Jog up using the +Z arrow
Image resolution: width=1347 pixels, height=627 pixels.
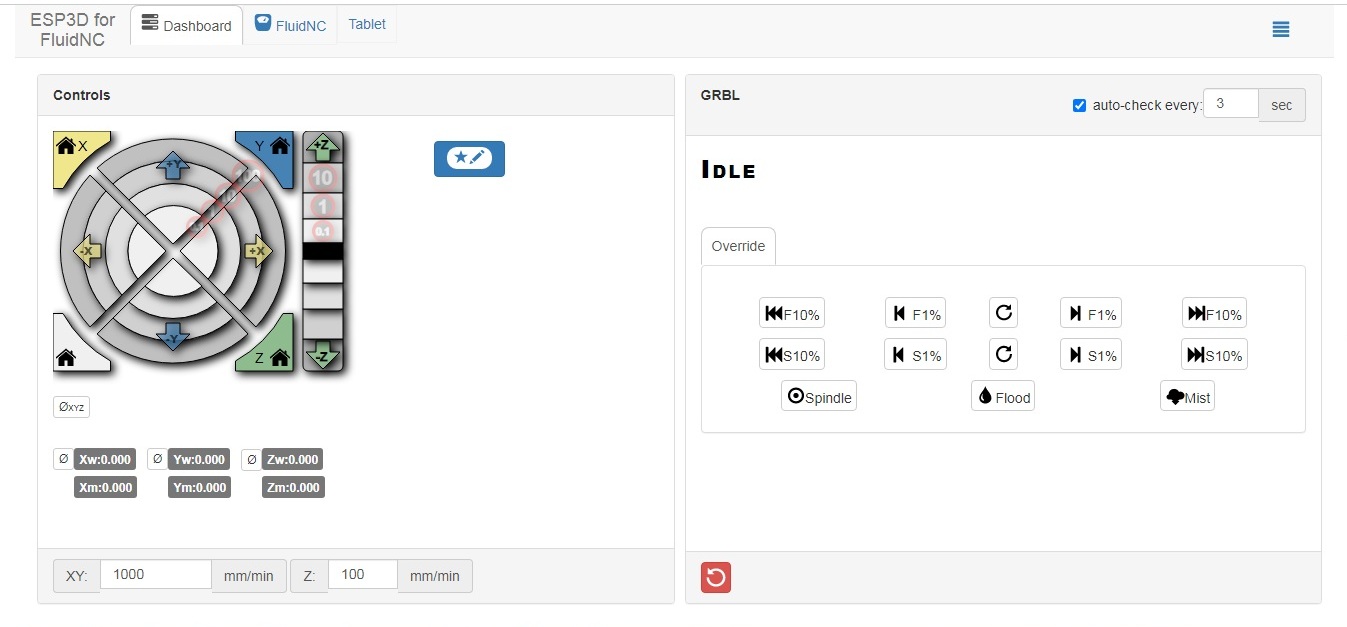point(322,147)
